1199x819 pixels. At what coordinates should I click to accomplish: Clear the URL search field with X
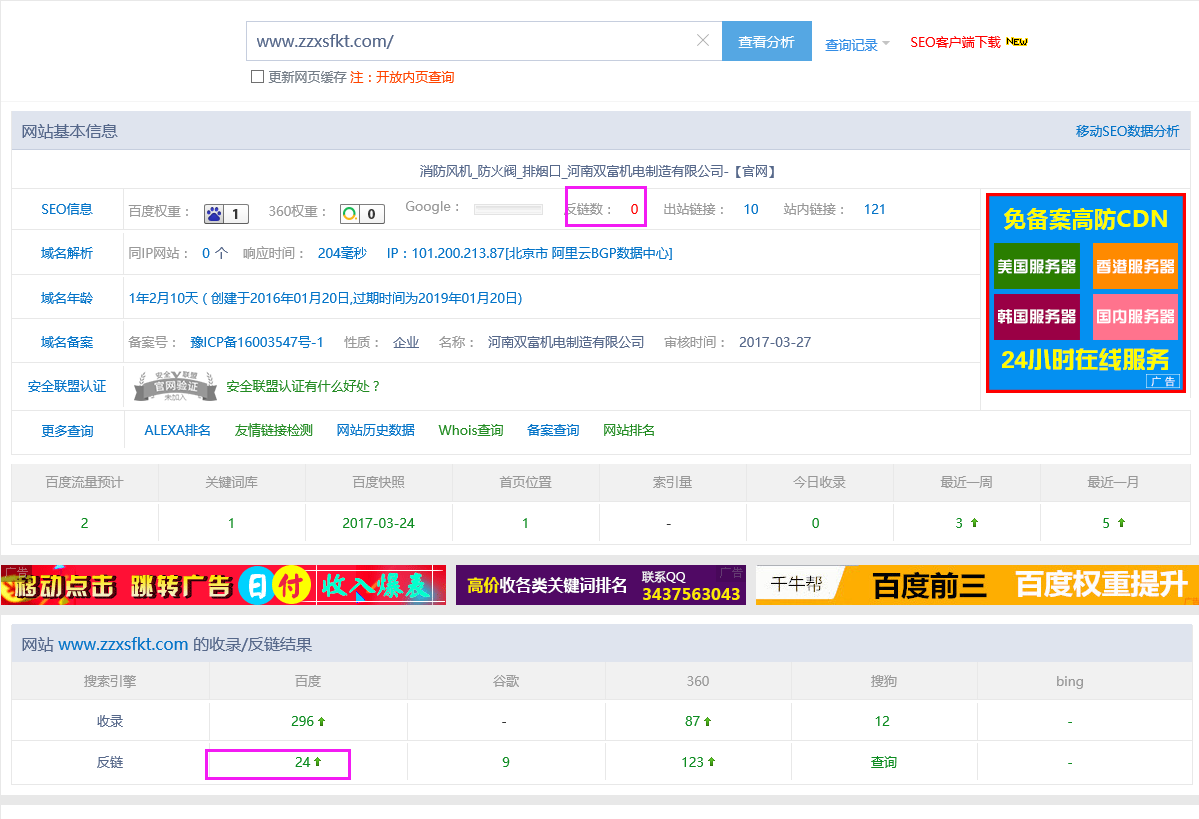click(x=702, y=41)
